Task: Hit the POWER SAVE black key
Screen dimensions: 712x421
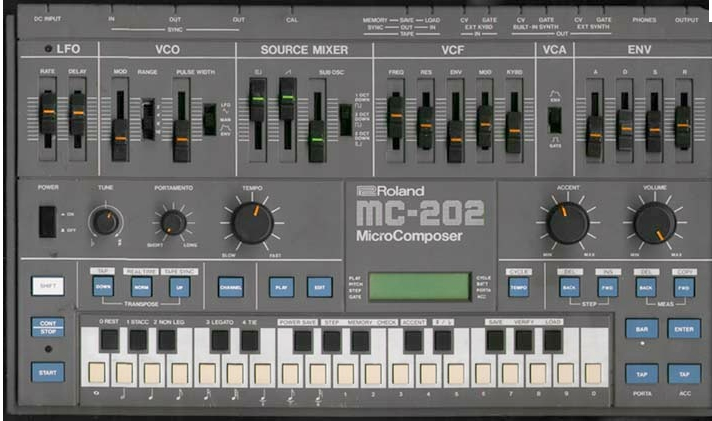Action: [x=302, y=341]
